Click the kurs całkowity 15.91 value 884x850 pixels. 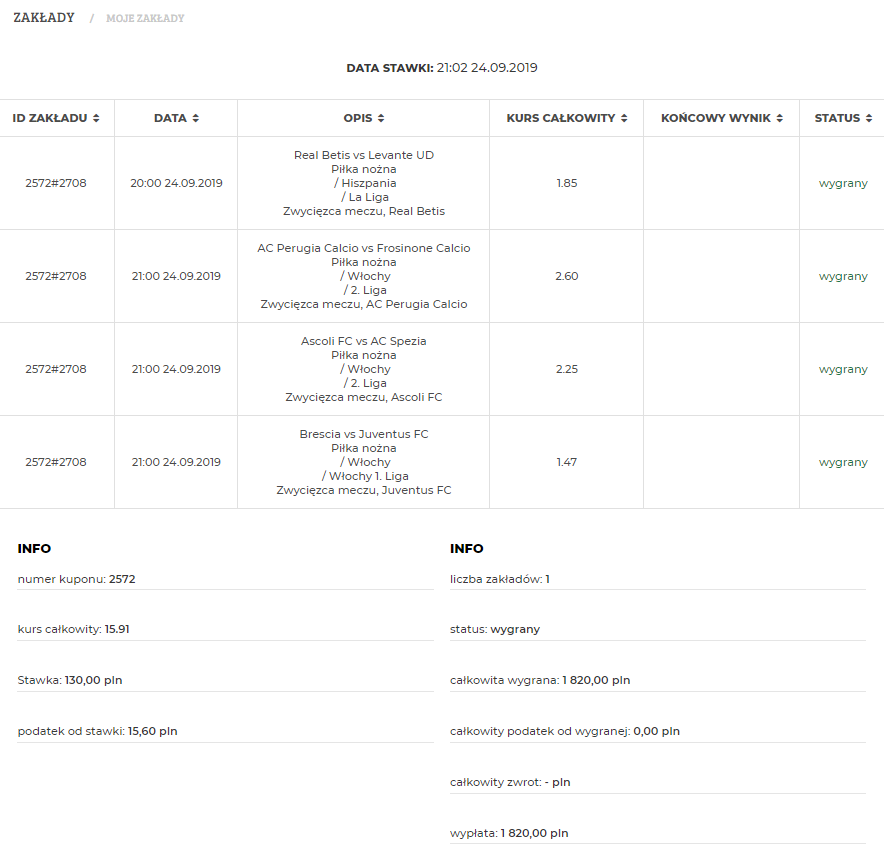coord(117,630)
